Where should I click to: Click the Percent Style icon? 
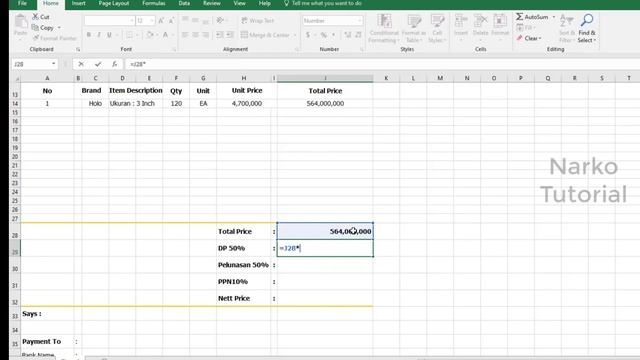tap(324, 35)
